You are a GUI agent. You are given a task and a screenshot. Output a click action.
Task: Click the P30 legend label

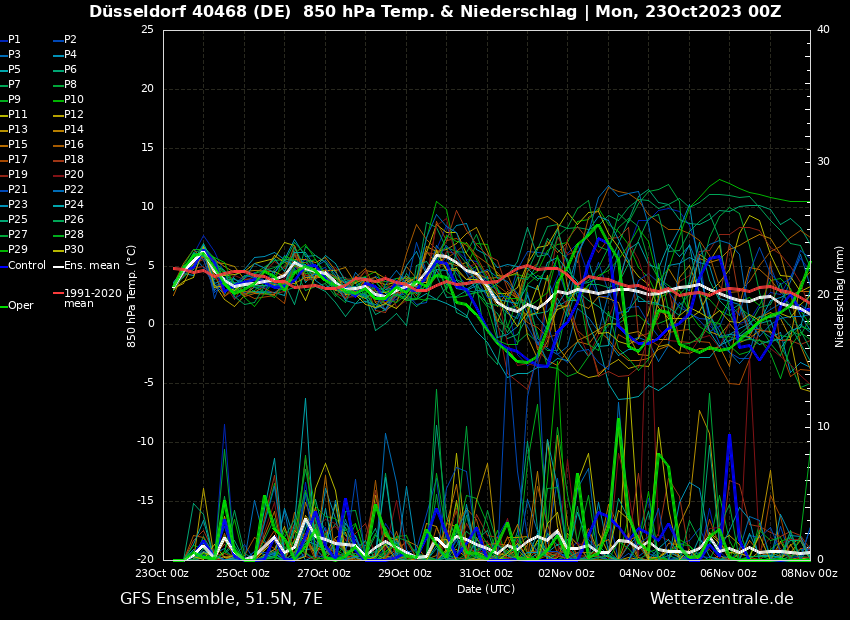74,250
